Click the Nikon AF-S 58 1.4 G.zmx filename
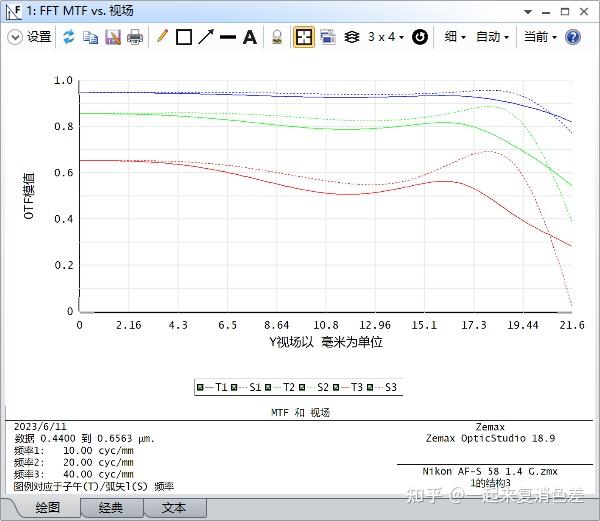The width and height of the screenshot is (600, 521). click(x=490, y=471)
